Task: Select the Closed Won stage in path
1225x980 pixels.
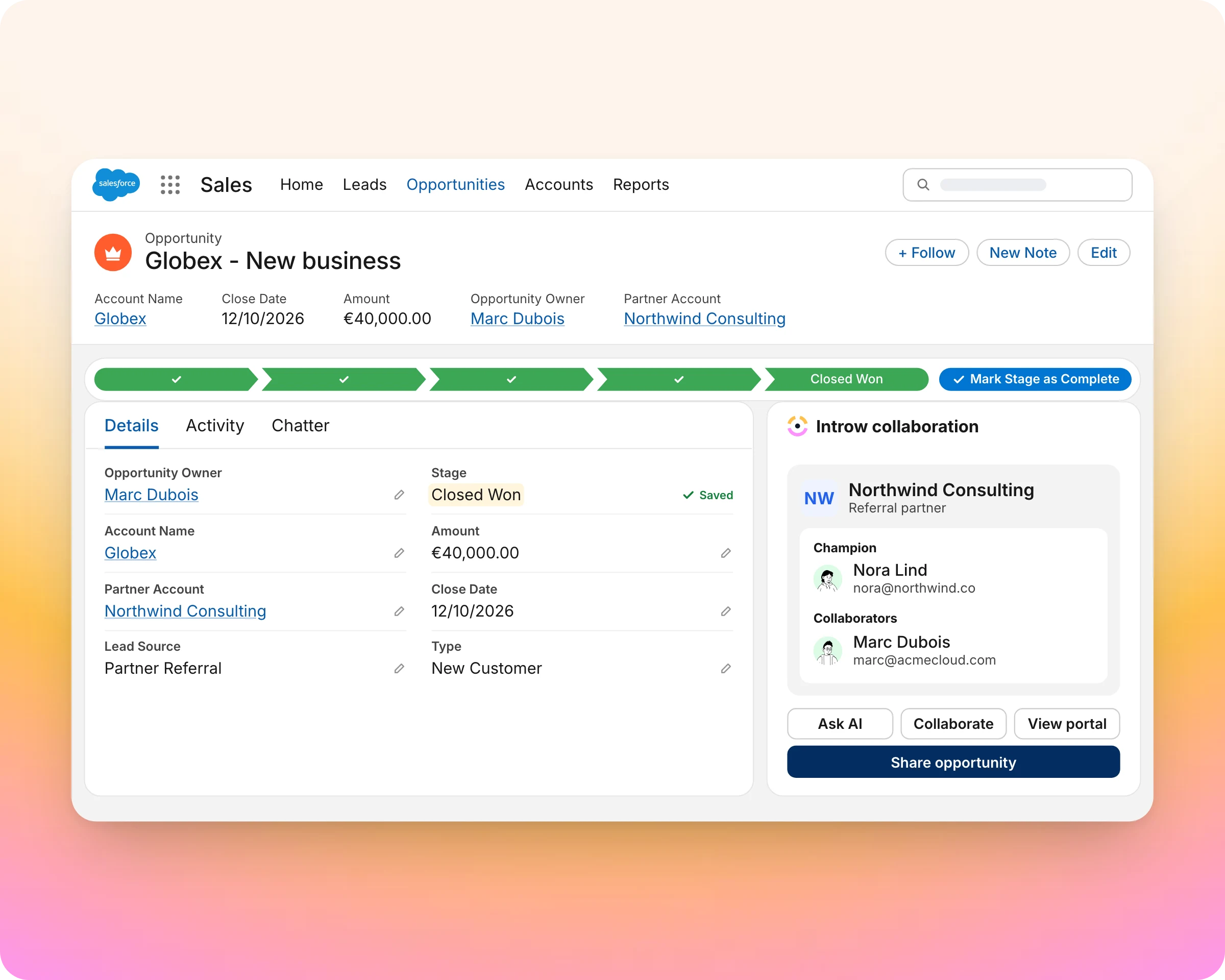Action: (x=847, y=379)
